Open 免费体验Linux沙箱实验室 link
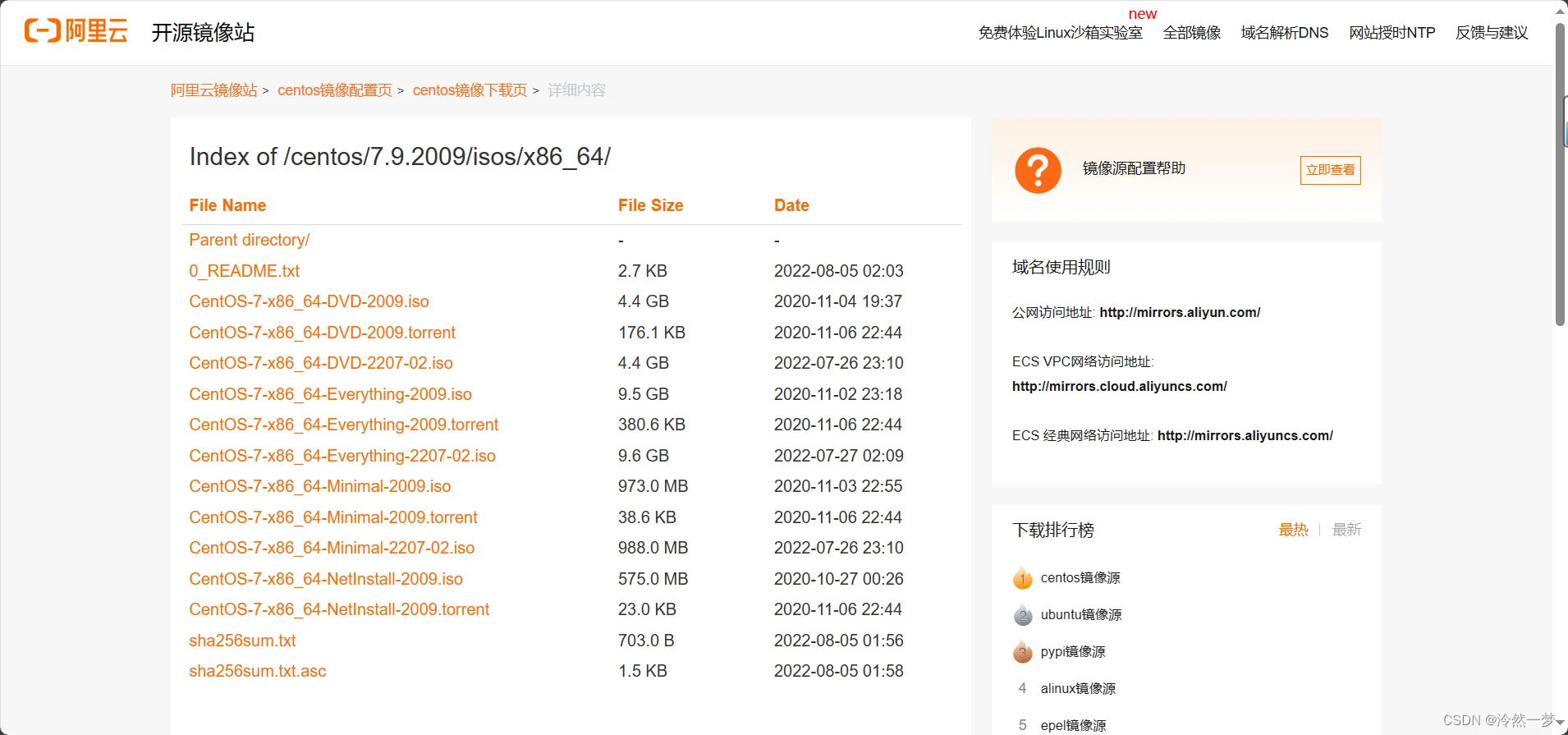Screen dimensions: 1568x735 click(x=1060, y=33)
